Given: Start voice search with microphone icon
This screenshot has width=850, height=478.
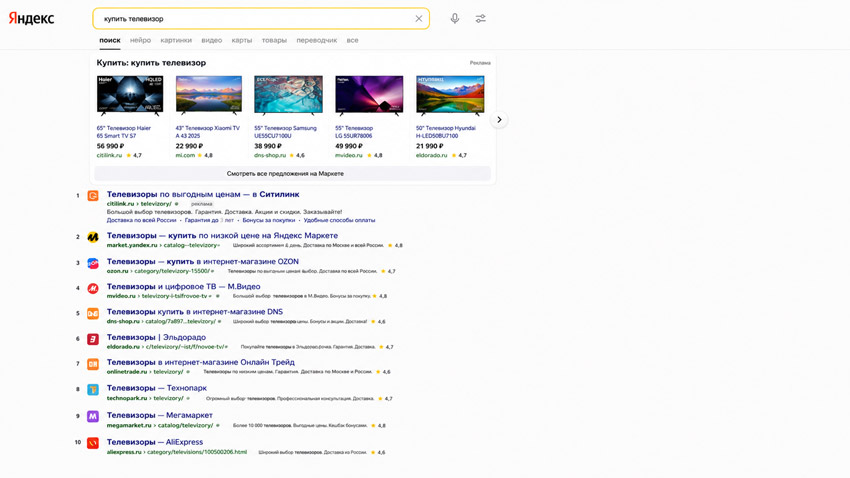Looking at the screenshot, I should coord(455,18).
